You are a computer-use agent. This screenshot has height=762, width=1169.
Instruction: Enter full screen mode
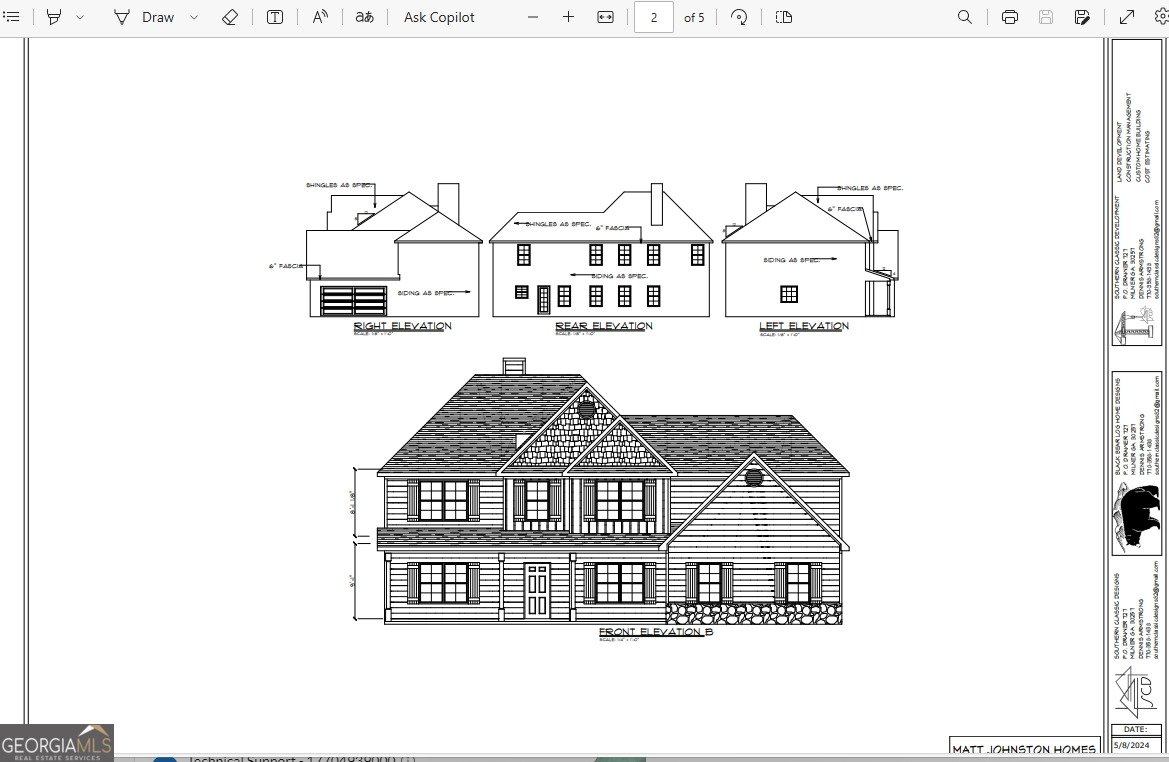click(1127, 16)
